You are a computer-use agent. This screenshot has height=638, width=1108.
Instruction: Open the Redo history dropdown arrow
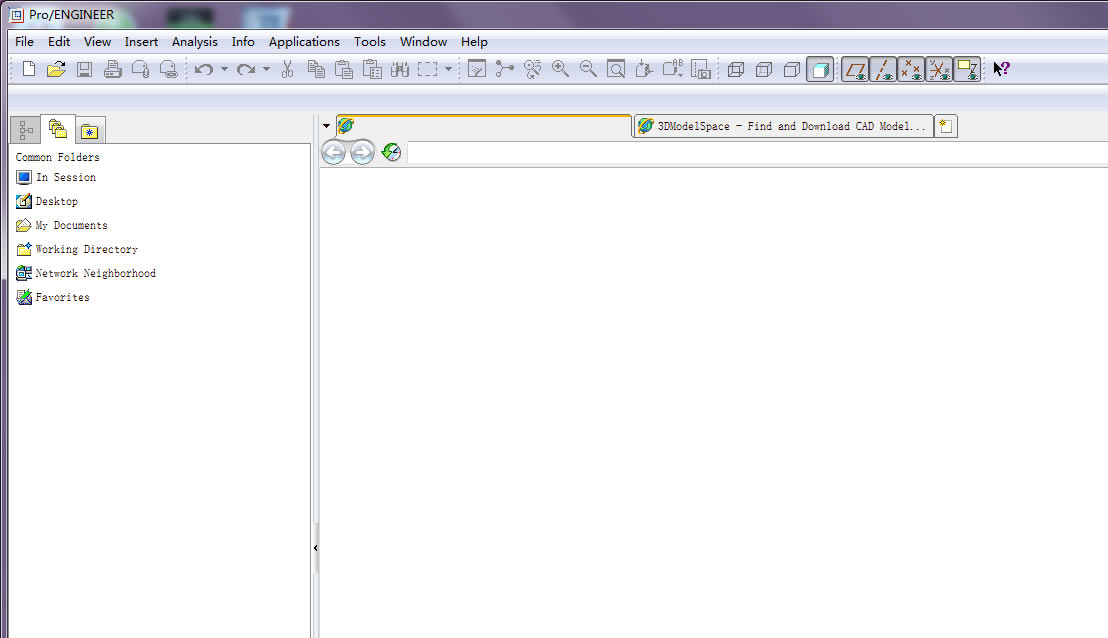tap(266, 69)
